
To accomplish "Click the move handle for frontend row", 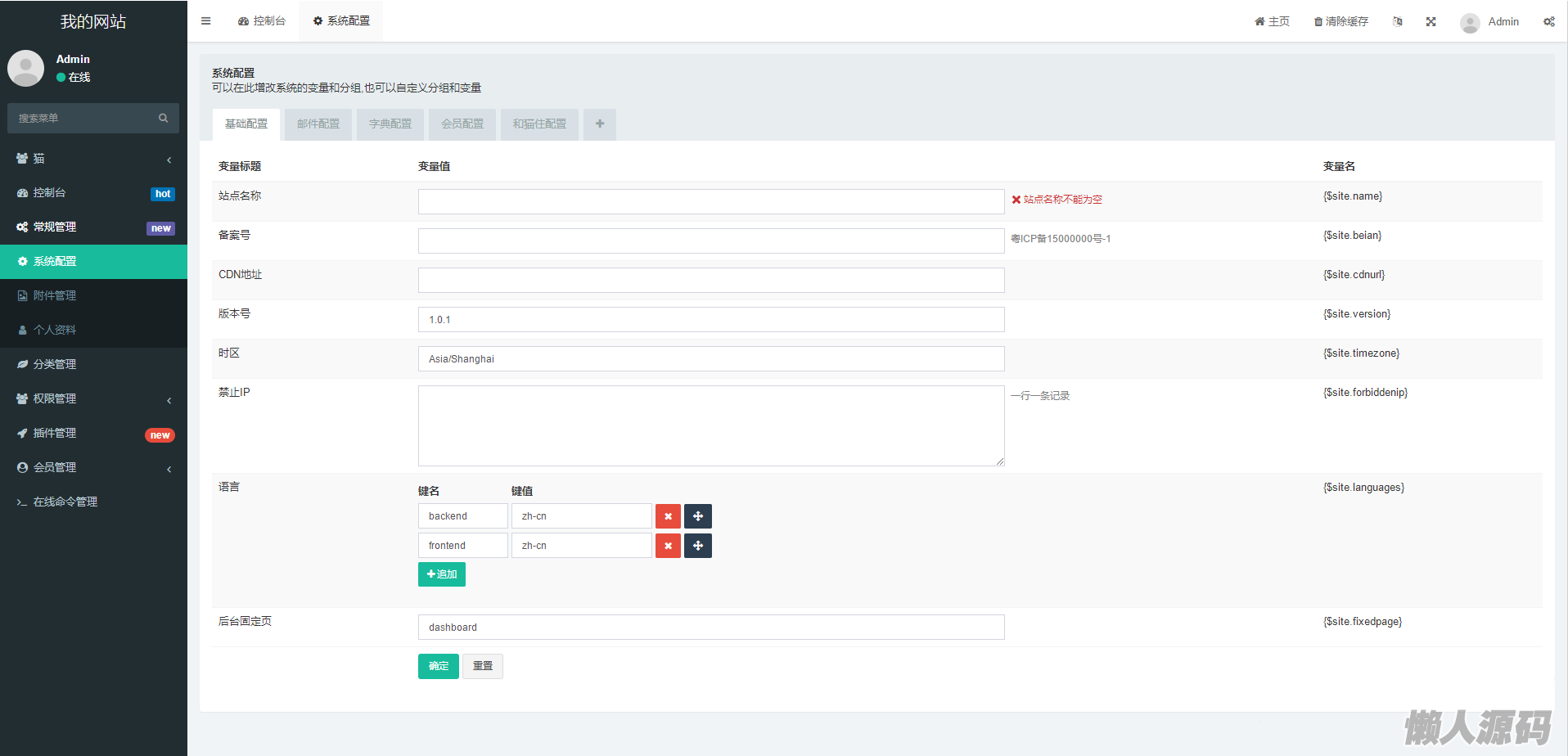I will 698,546.
